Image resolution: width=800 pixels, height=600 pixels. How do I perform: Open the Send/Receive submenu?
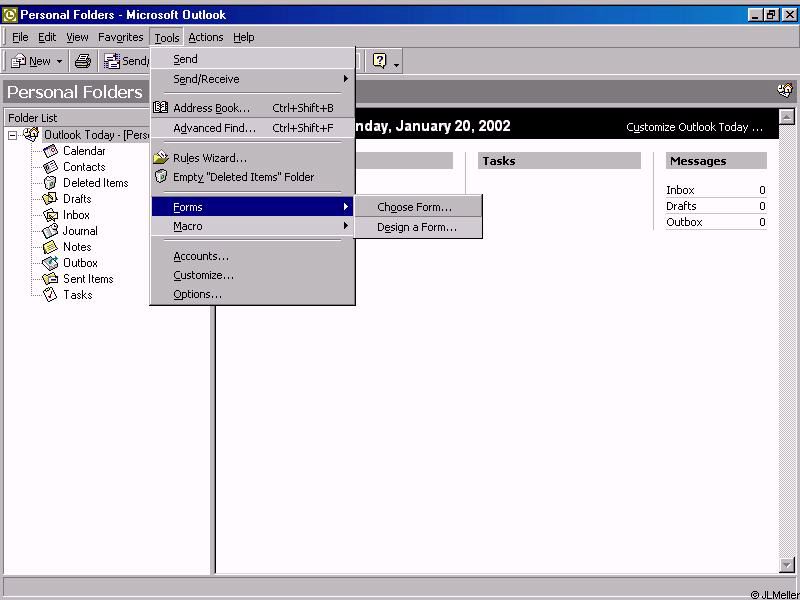pos(252,79)
